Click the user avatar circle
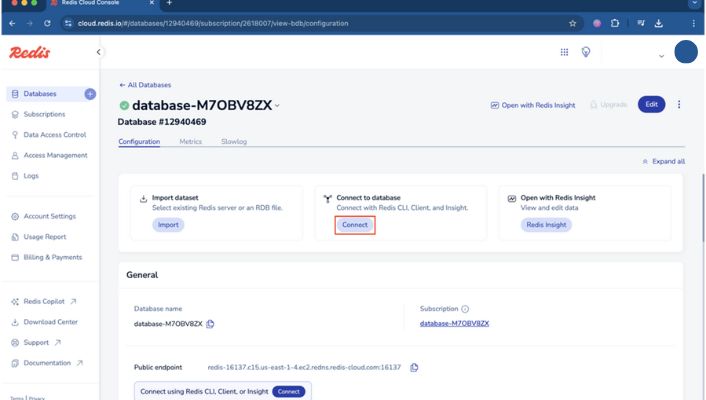 685,52
